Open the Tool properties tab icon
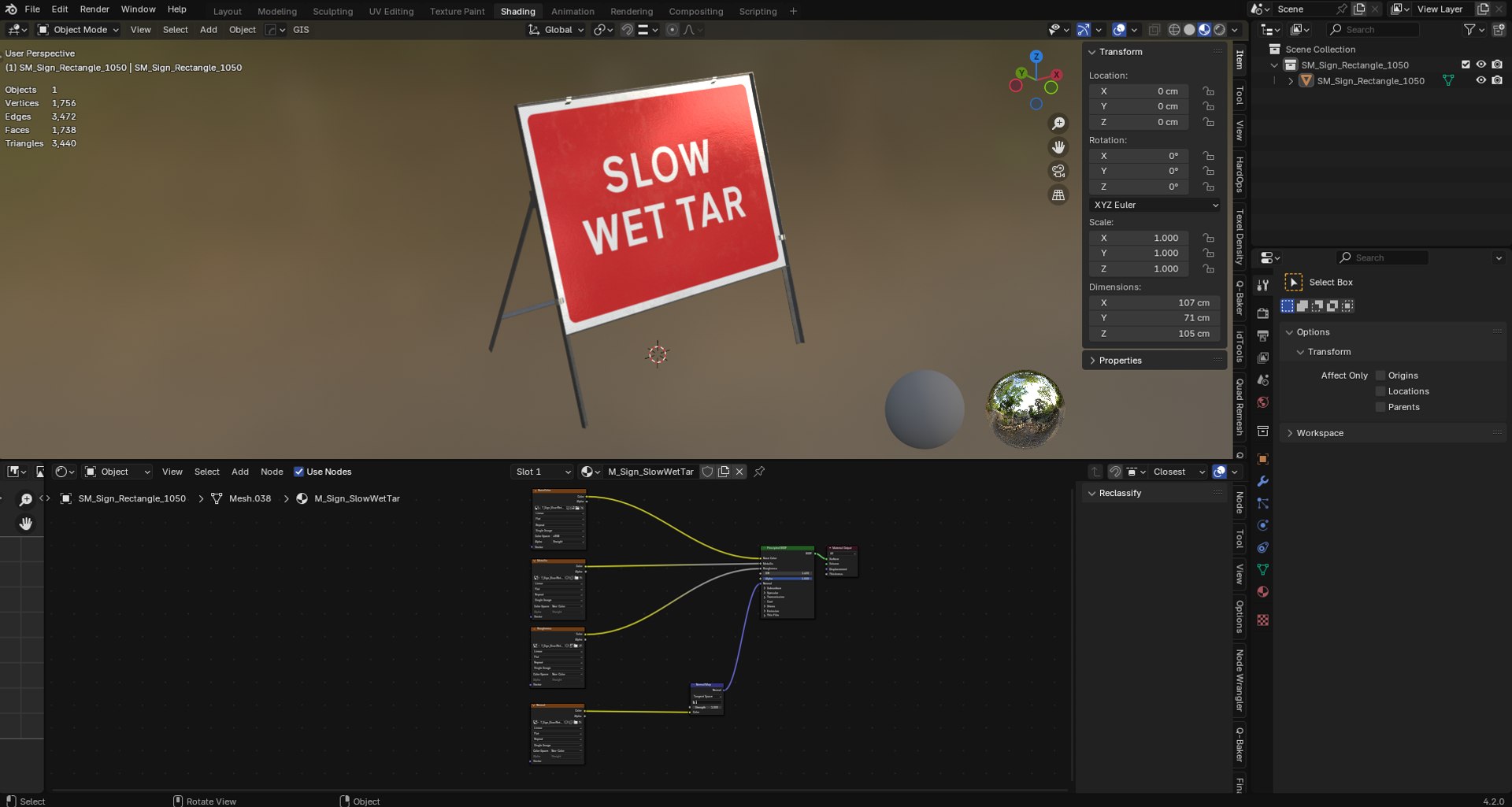 tap(1263, 286)
